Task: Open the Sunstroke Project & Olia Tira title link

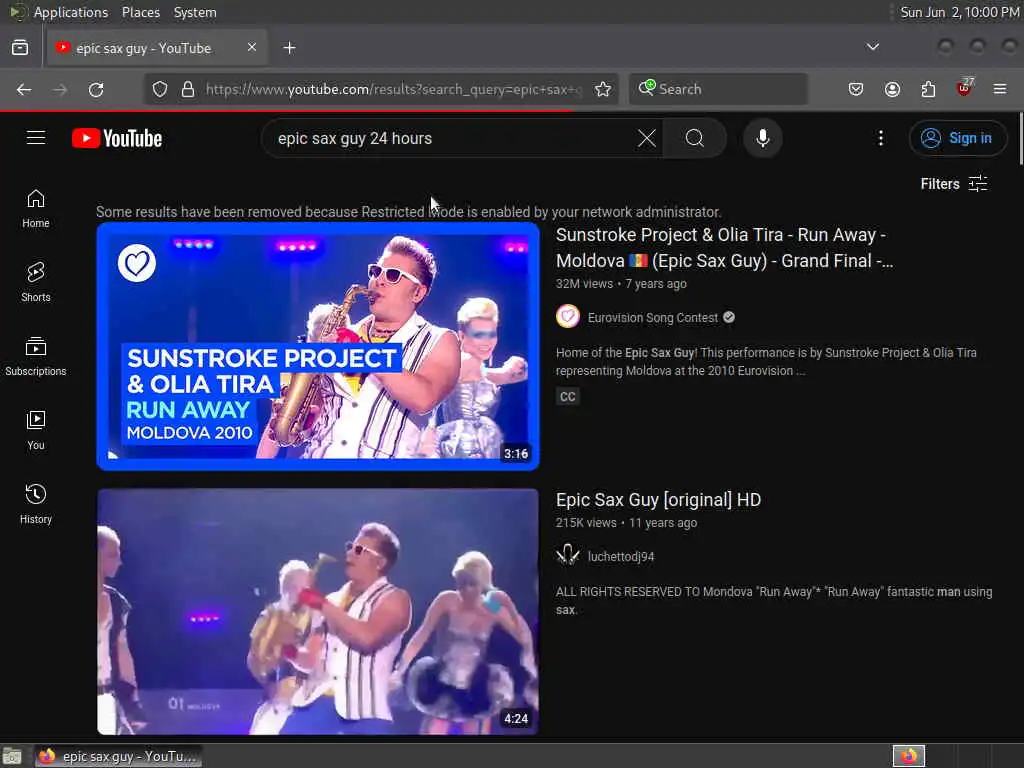Action: pyautogui.click(x=724, y=248)
